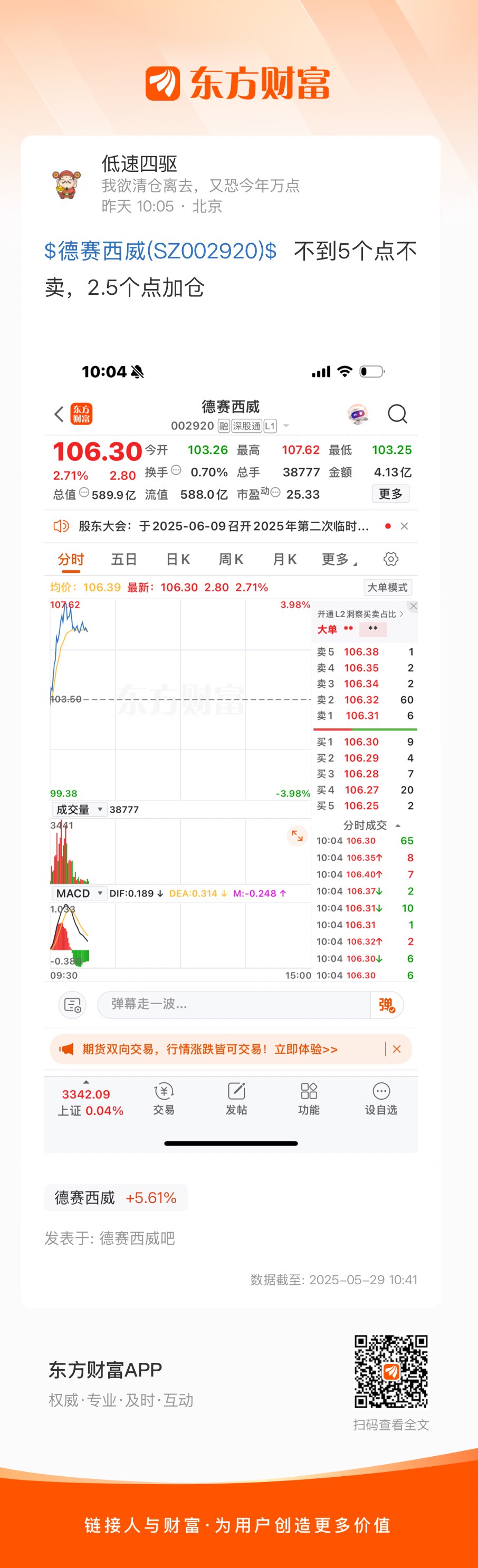The image size is (478, 1568).
Task: Expand the 上证 index bar arrow
Action: click(x=86, y=1082)
